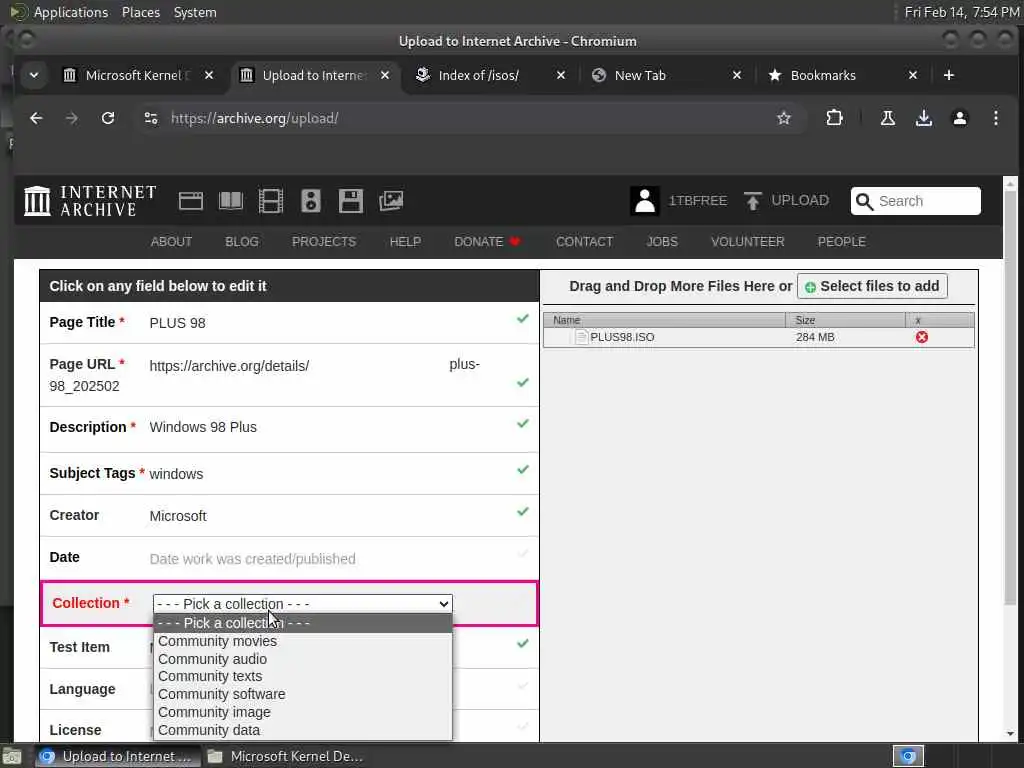Click the UPLOAD link in the header
Viewport: 1024px width, 768px height.
[x=800, y=200]
